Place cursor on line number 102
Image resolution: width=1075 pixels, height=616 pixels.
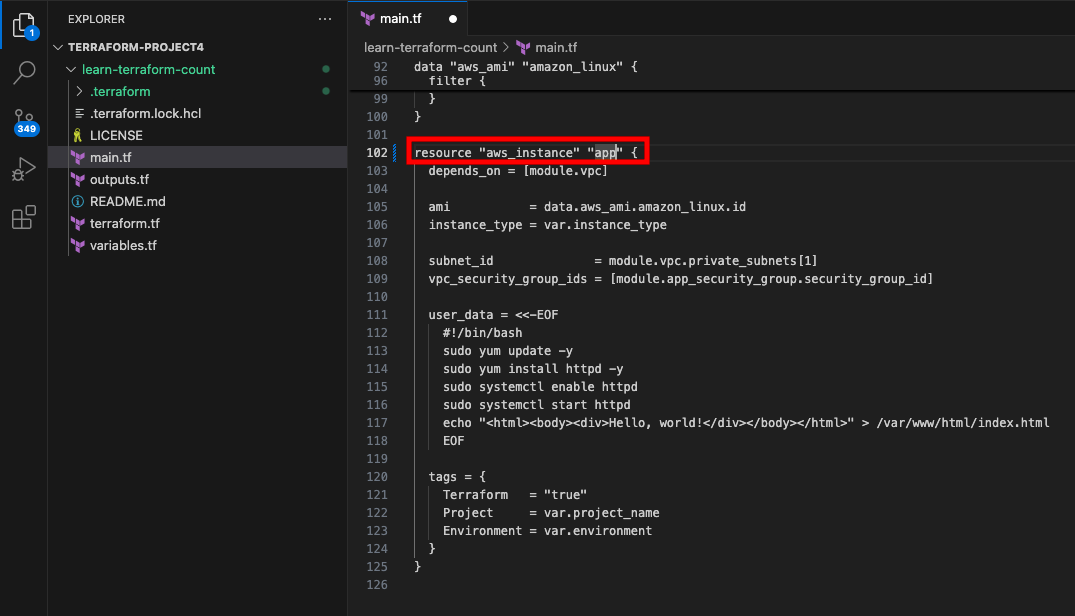376,153
